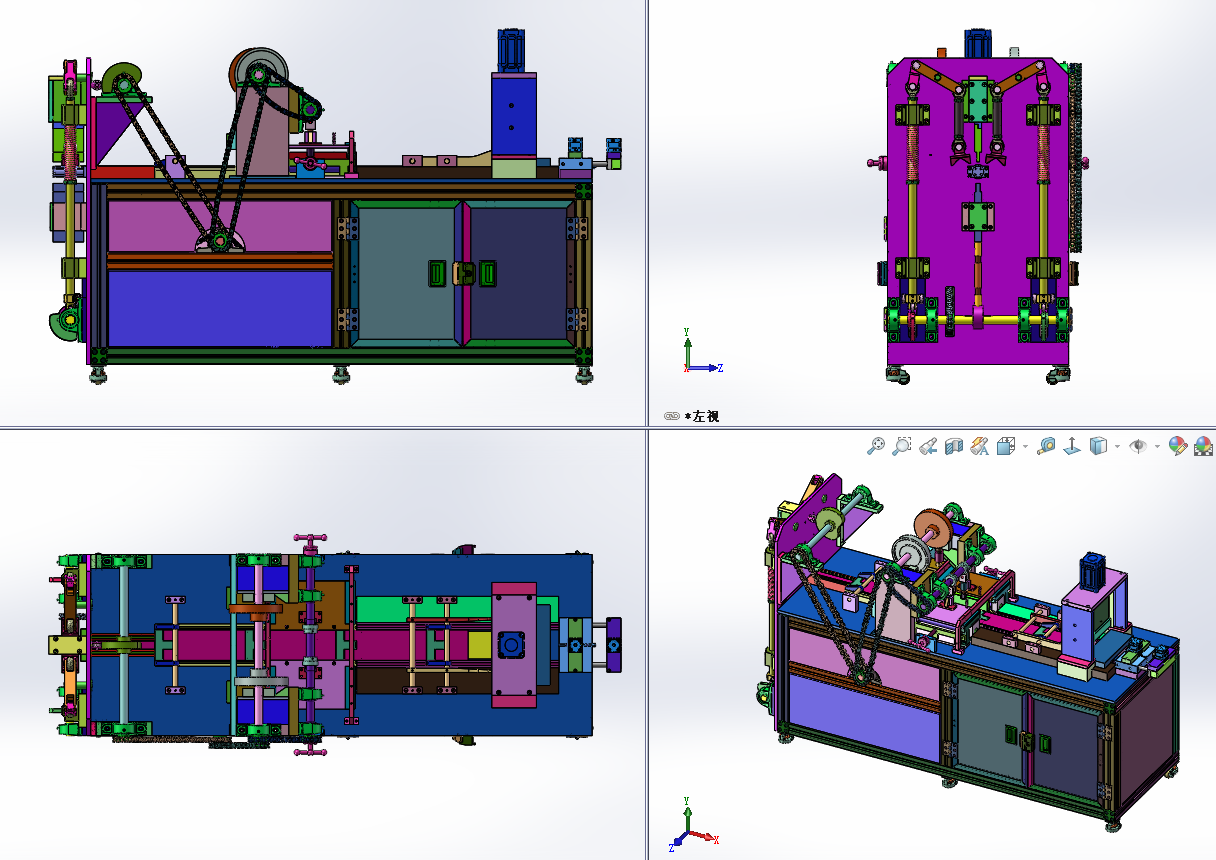This screenshot has height=860, width=1216.
Task: Click the Display Style box icon
Action: pos(1098,446)
